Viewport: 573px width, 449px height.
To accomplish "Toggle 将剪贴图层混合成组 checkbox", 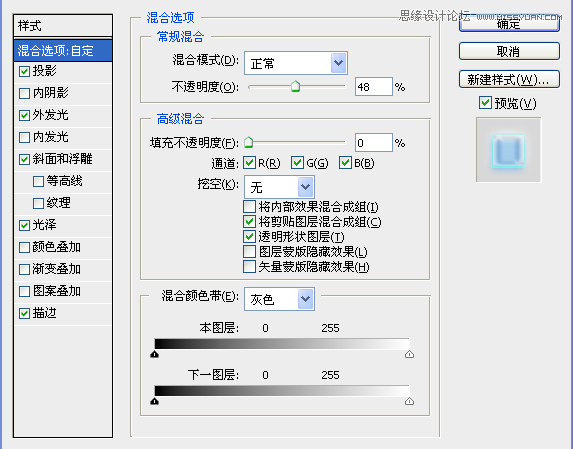I will (249, 221).
